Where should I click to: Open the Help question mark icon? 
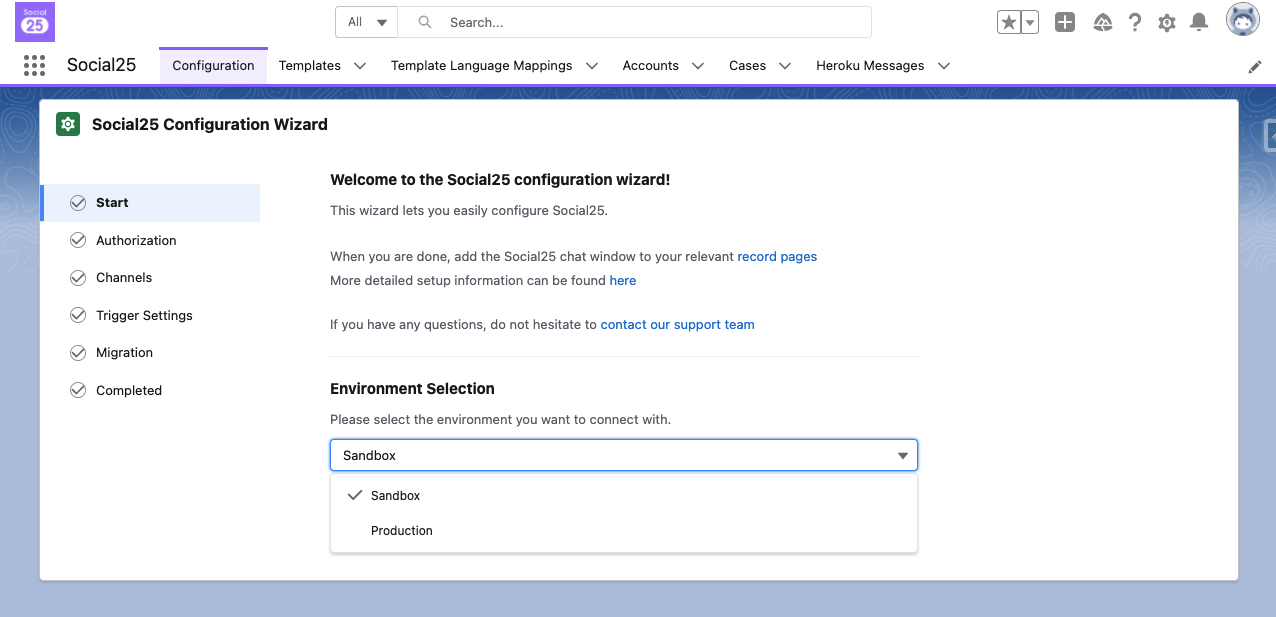(x=1135, y=22)
